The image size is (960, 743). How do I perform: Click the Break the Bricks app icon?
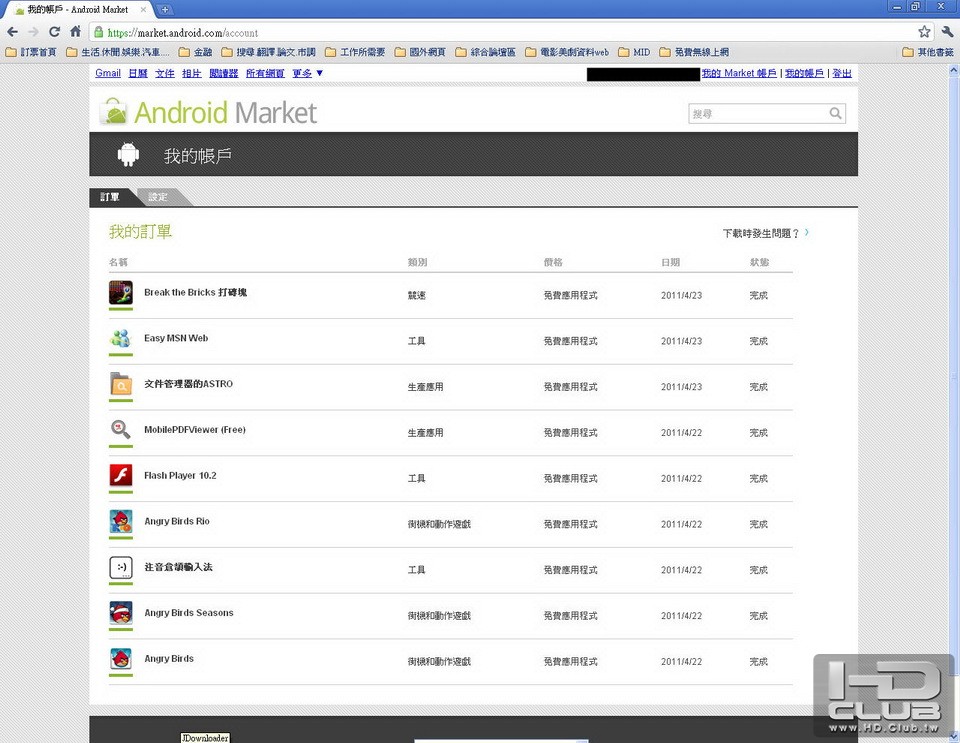[121, 293]
